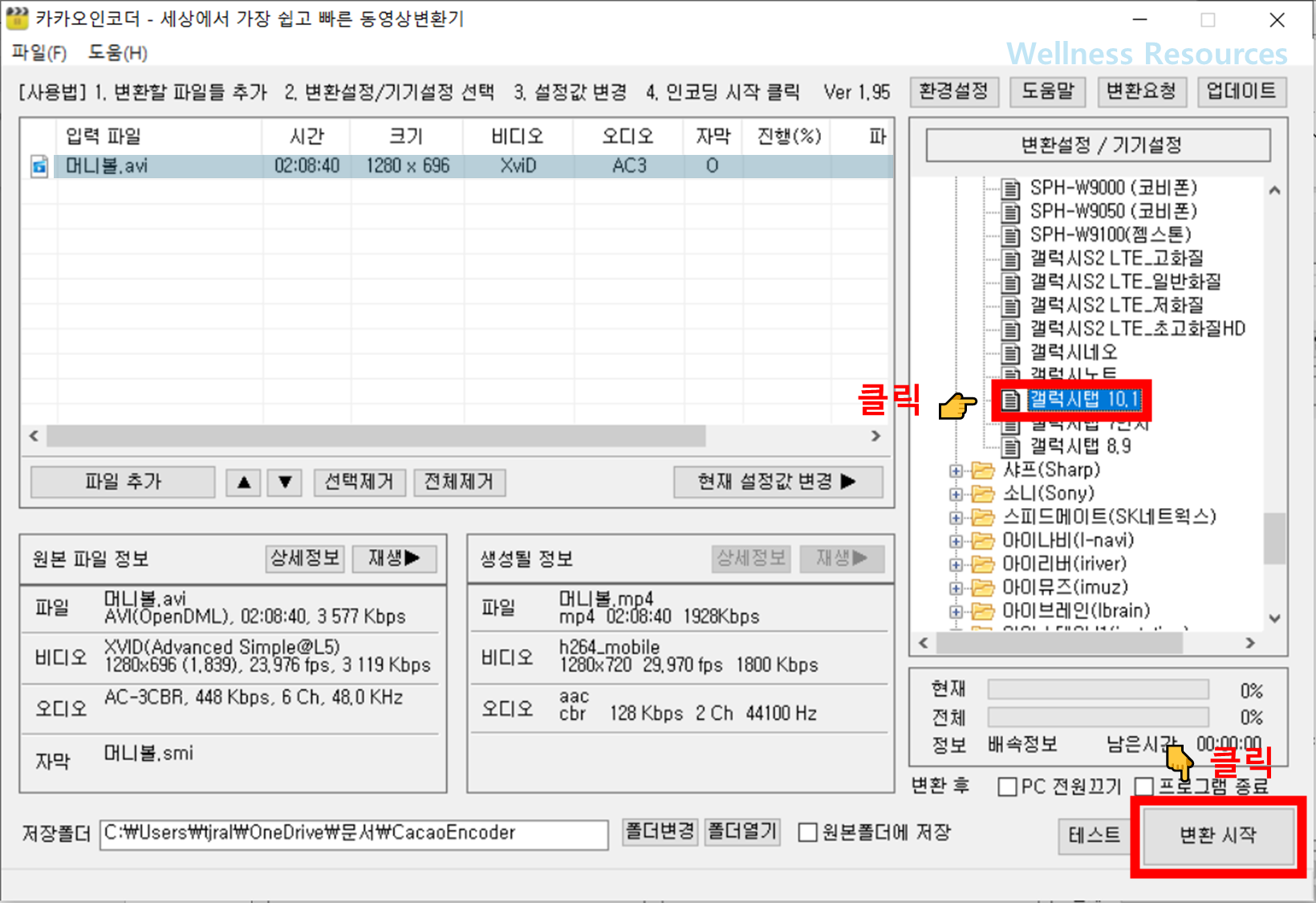Screen dimensions: 1316x903
Task: Start encoding with 변환 시작
Action: coord(1218,835)
